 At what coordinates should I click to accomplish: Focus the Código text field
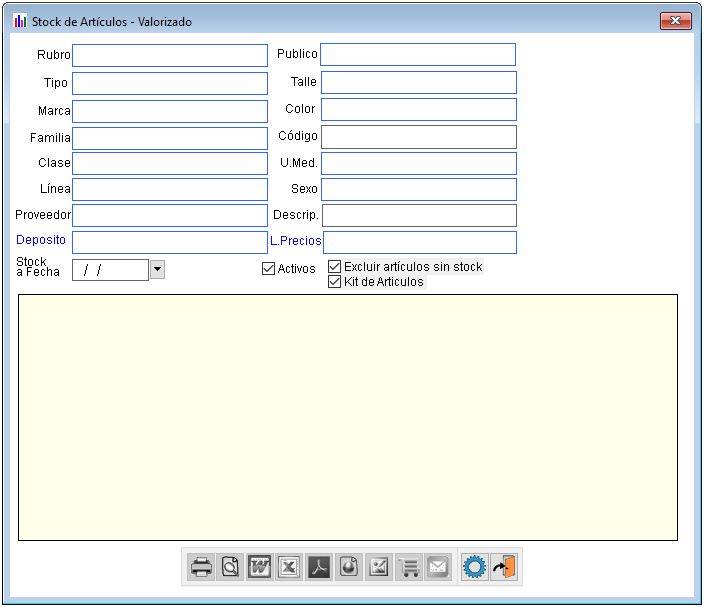(418, 136)
